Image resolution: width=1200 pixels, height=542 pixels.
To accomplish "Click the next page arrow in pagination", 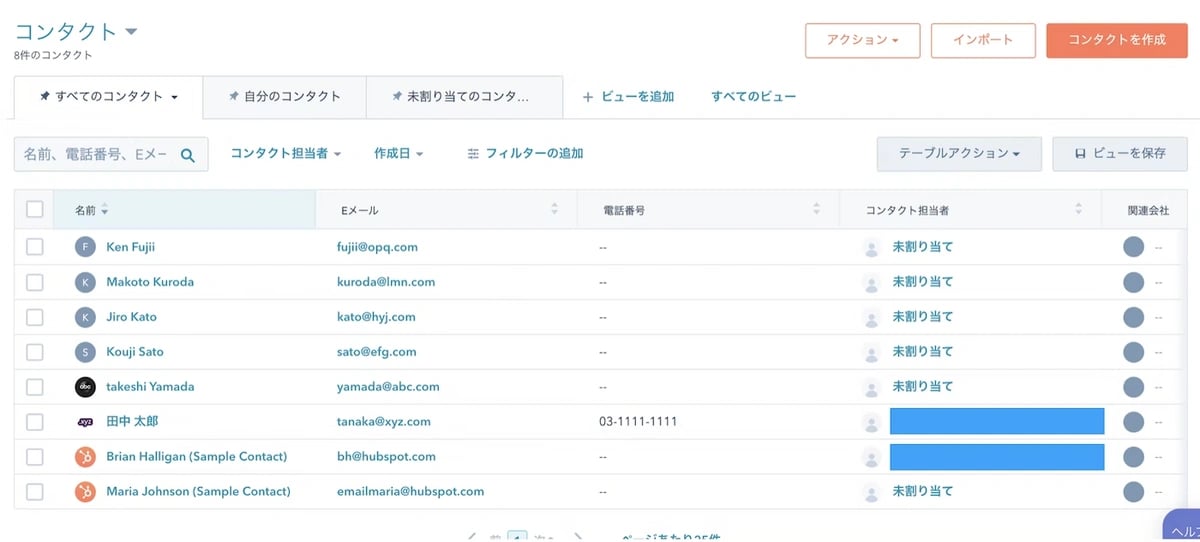I will pos(578,537).
